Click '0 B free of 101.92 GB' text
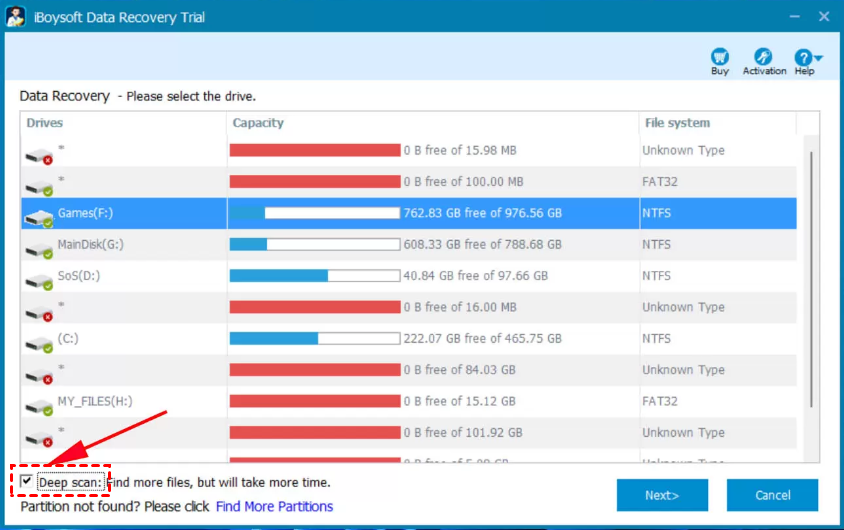844x530 pixels. [463, 433]
